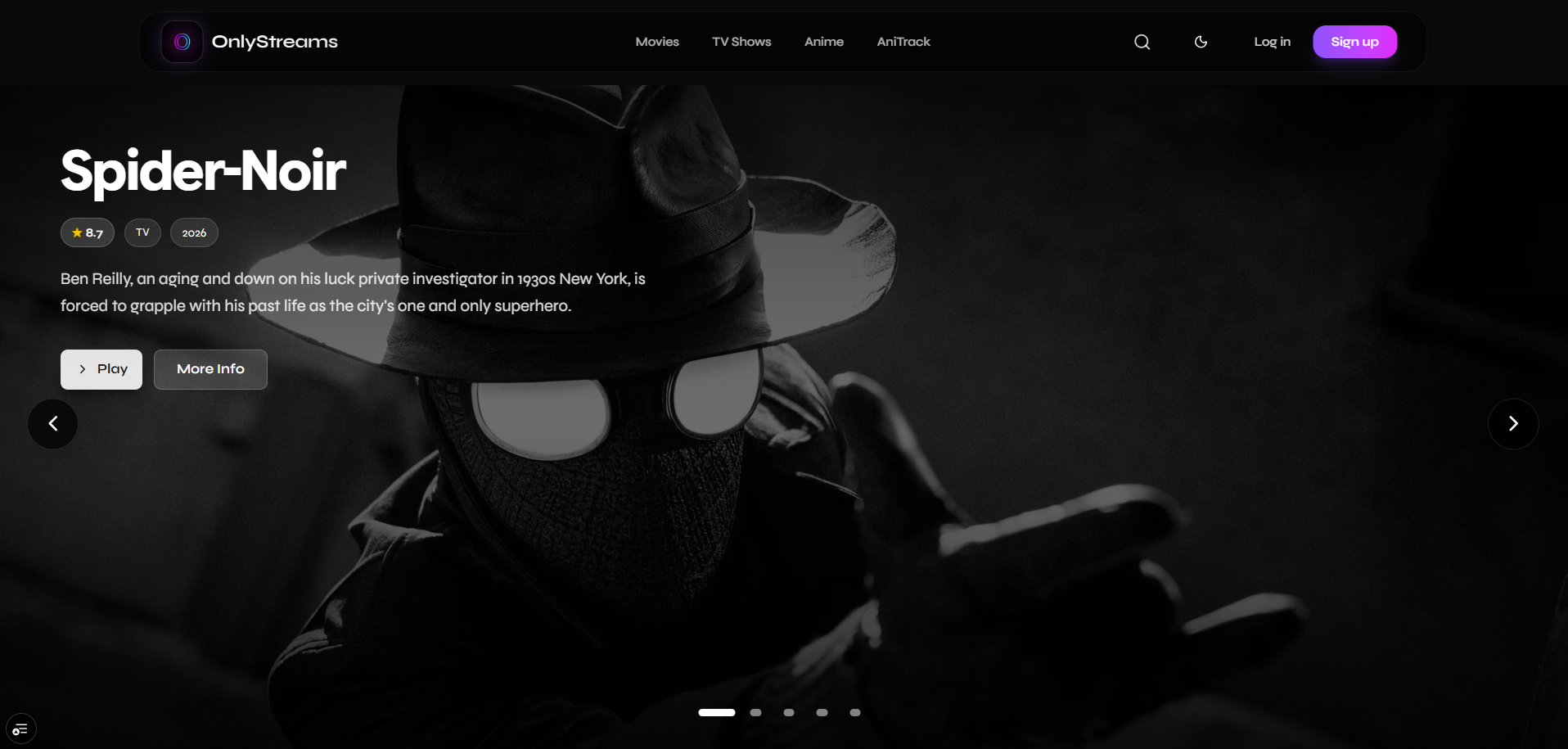Open the Movies menu item
Screen dimensions: 1568x749
[x=657, y=42]
